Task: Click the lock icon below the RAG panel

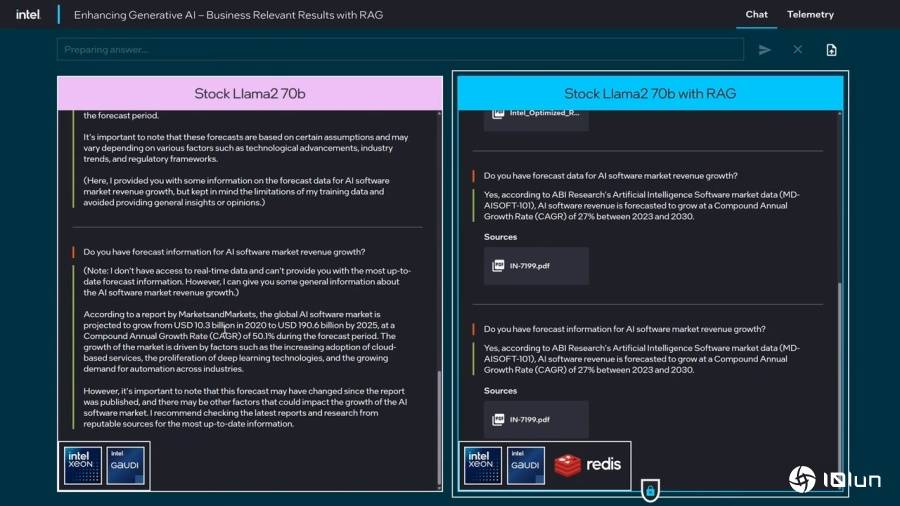Action: (x=650, y=491)
